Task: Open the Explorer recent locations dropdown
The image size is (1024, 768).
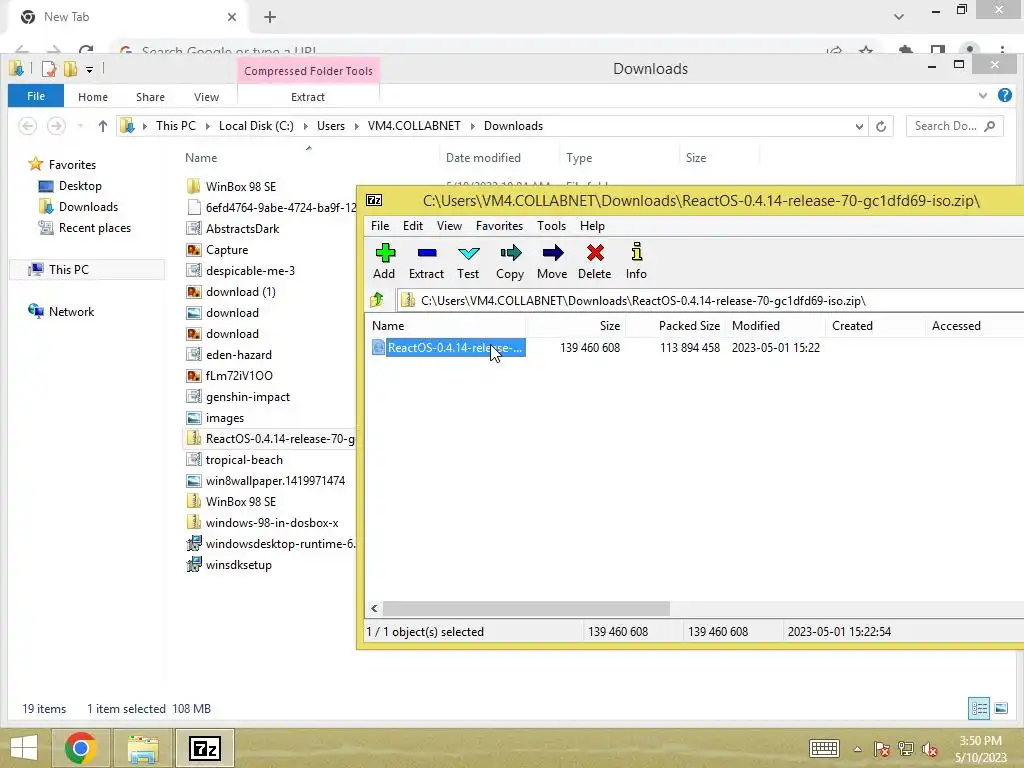Action: coord(80,126)
